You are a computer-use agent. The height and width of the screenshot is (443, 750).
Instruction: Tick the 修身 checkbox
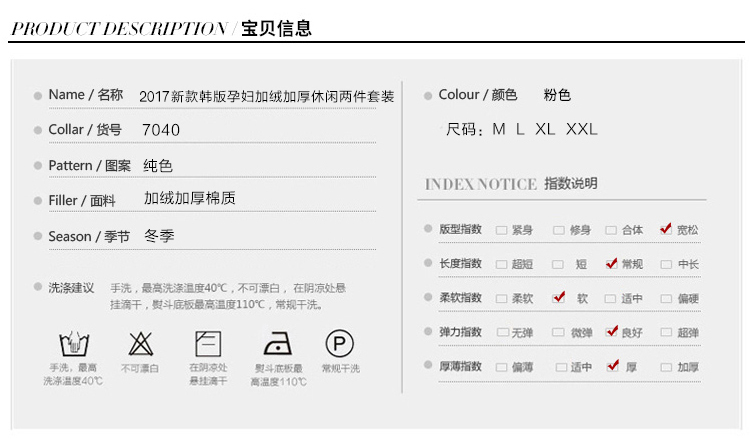(558, 230)
